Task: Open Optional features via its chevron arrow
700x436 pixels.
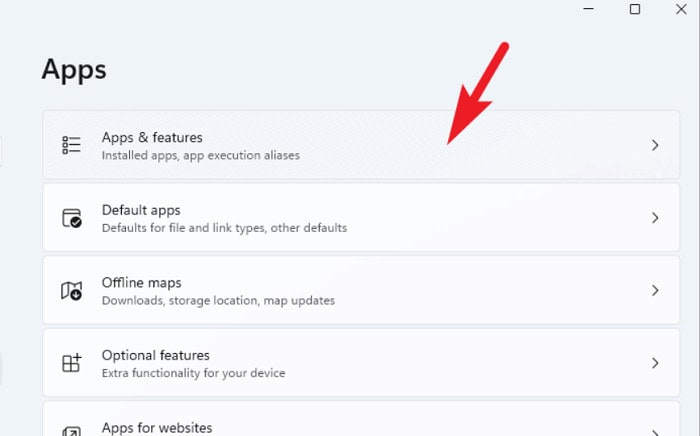Action: click(x=655, y=363)
